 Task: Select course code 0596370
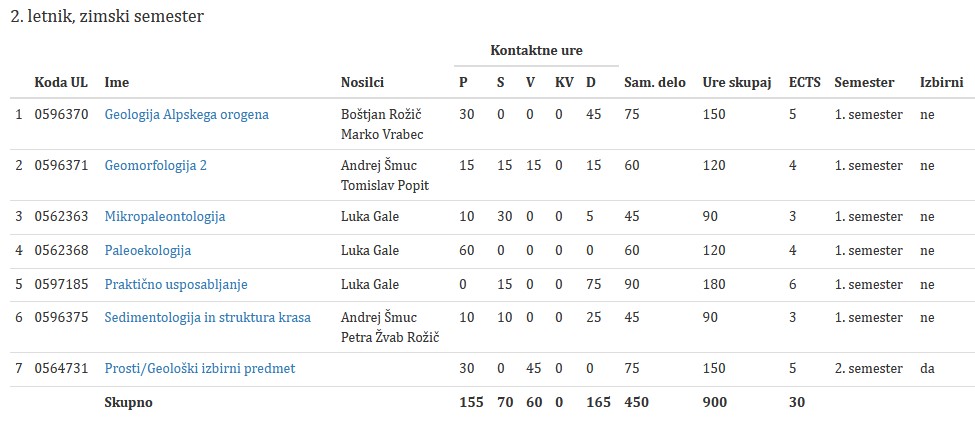[x=61, y=114]
